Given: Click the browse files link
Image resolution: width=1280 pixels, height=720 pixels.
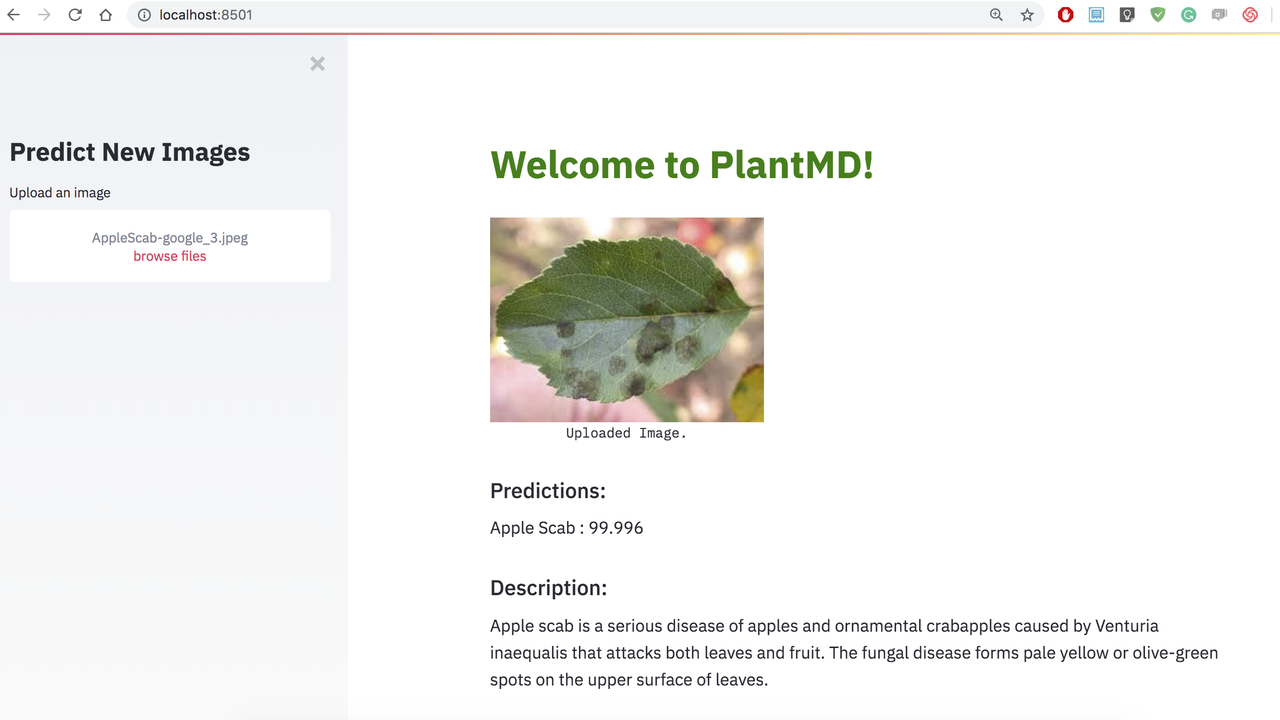Looking at the screenshot, I should click(170, 256).
